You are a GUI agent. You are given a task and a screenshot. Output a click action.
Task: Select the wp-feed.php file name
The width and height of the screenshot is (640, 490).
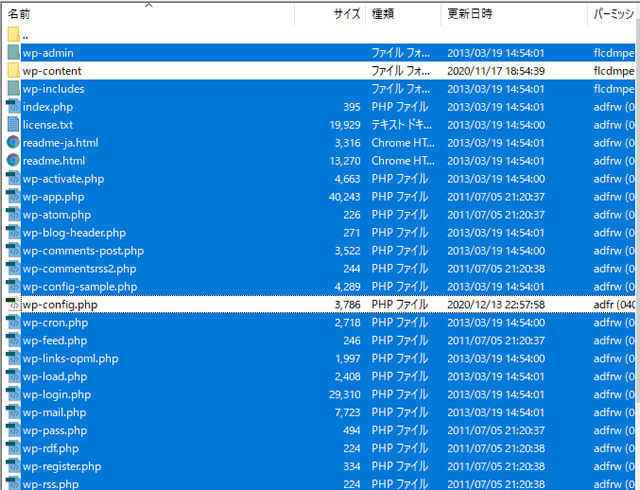click(x=55, y=341)
